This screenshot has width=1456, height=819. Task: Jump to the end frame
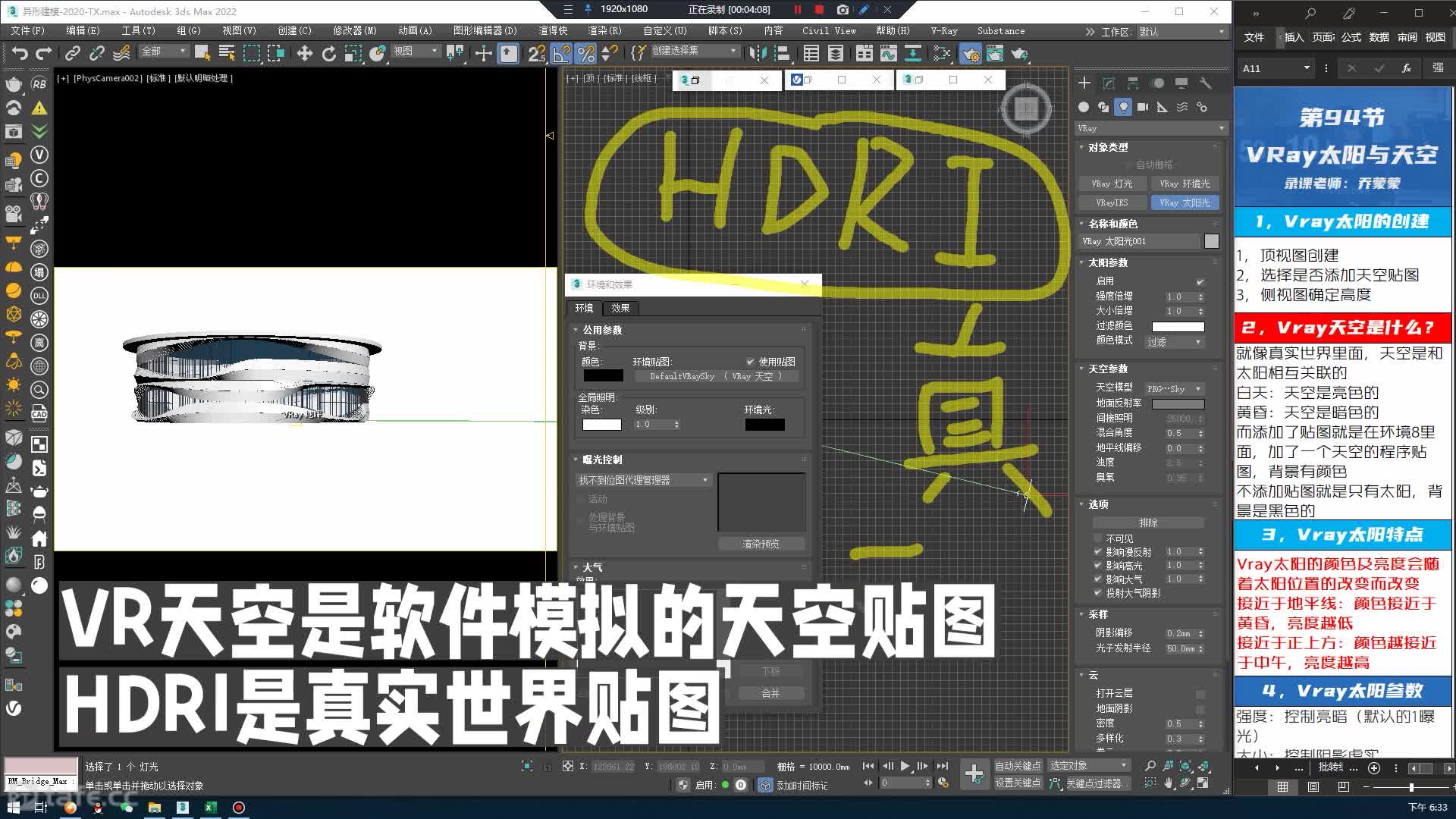pos(942,766)
